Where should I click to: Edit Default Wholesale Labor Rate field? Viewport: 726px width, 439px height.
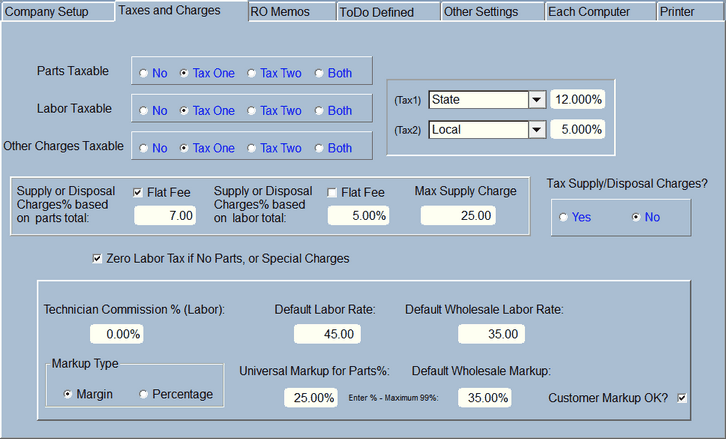(x=491, y=334)
